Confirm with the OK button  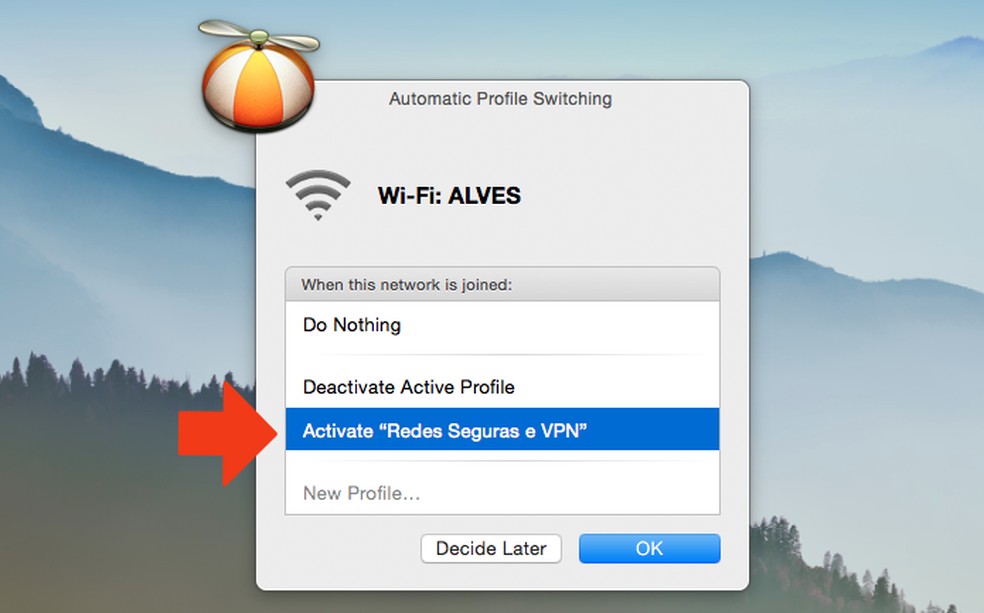tap(650, 548)
